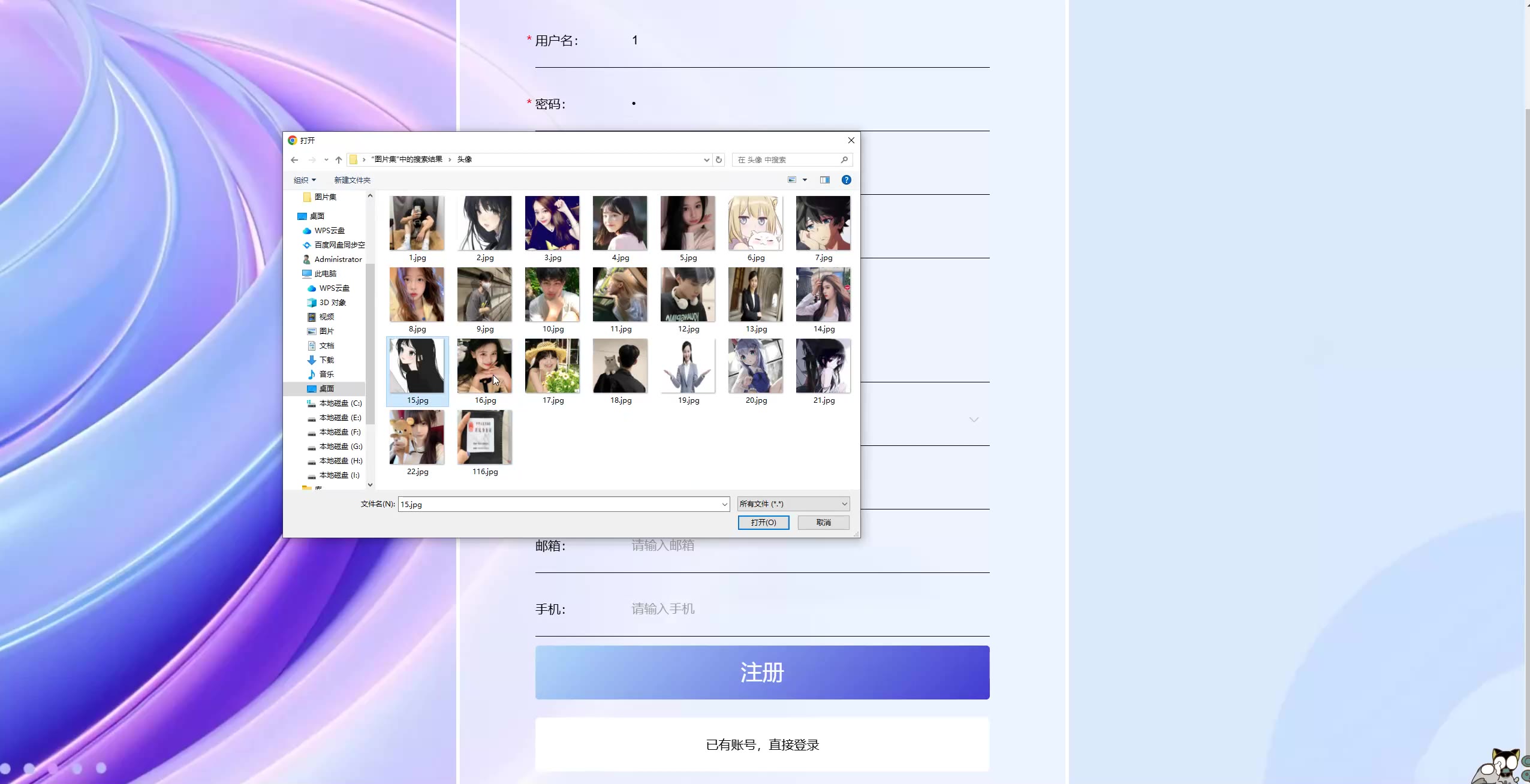Expand the 组织 dropdown menu
1530x784 pixels.
(x=305, y=180)
